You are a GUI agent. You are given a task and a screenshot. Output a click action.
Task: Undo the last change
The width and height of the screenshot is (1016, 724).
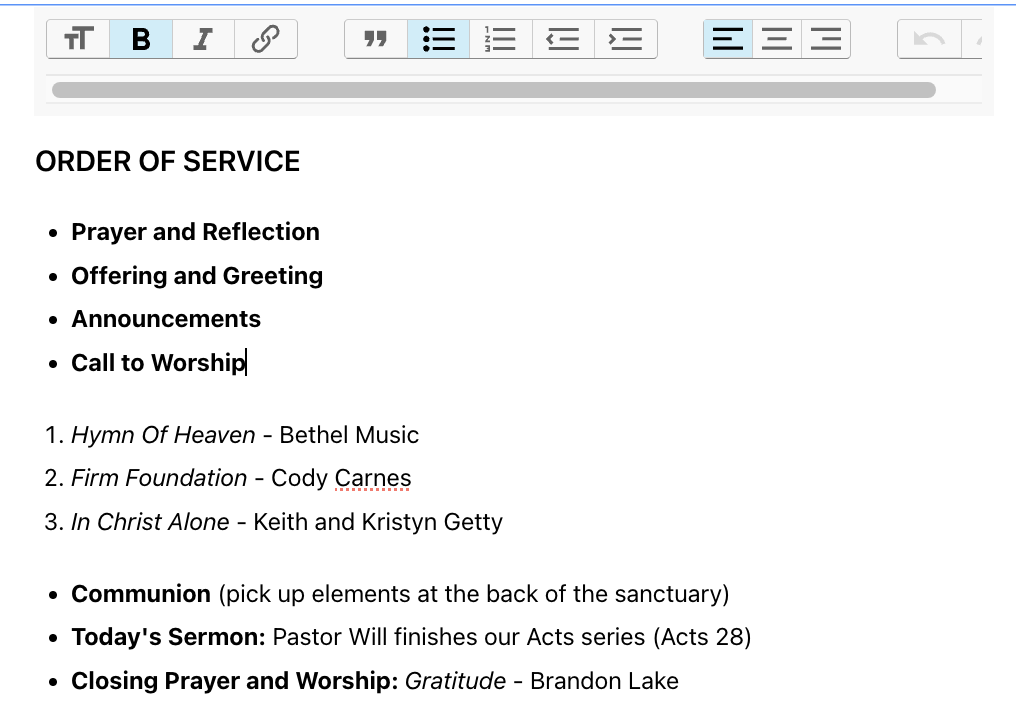[x=929, y=39]
